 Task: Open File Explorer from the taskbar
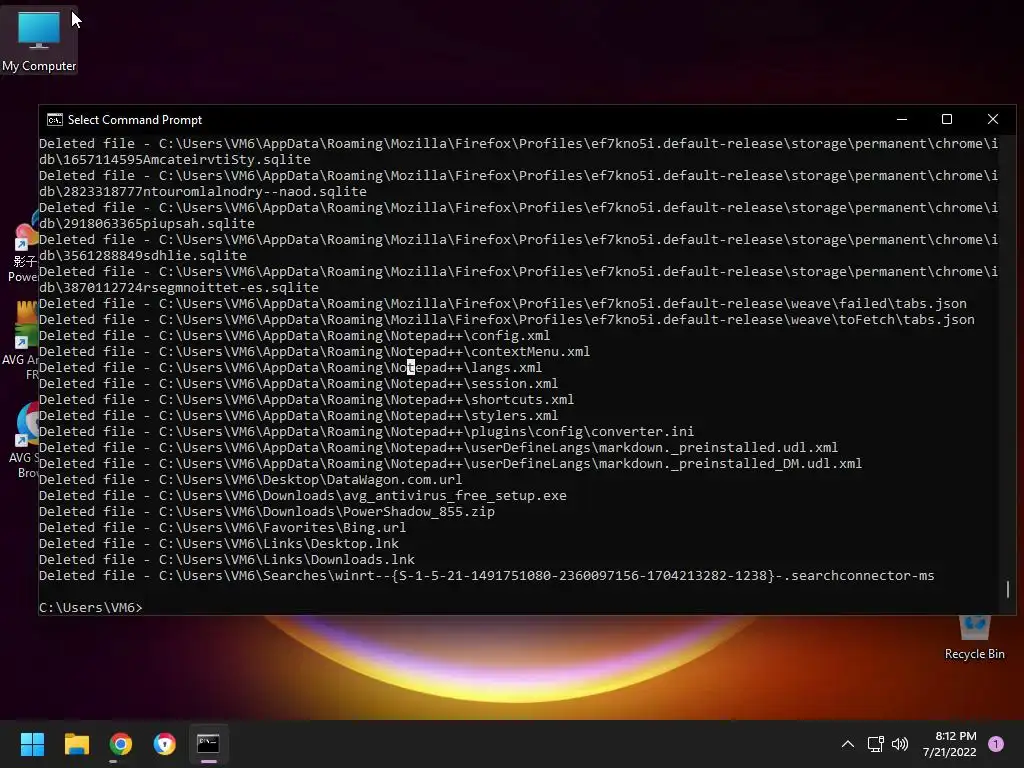tap(76, 744)
